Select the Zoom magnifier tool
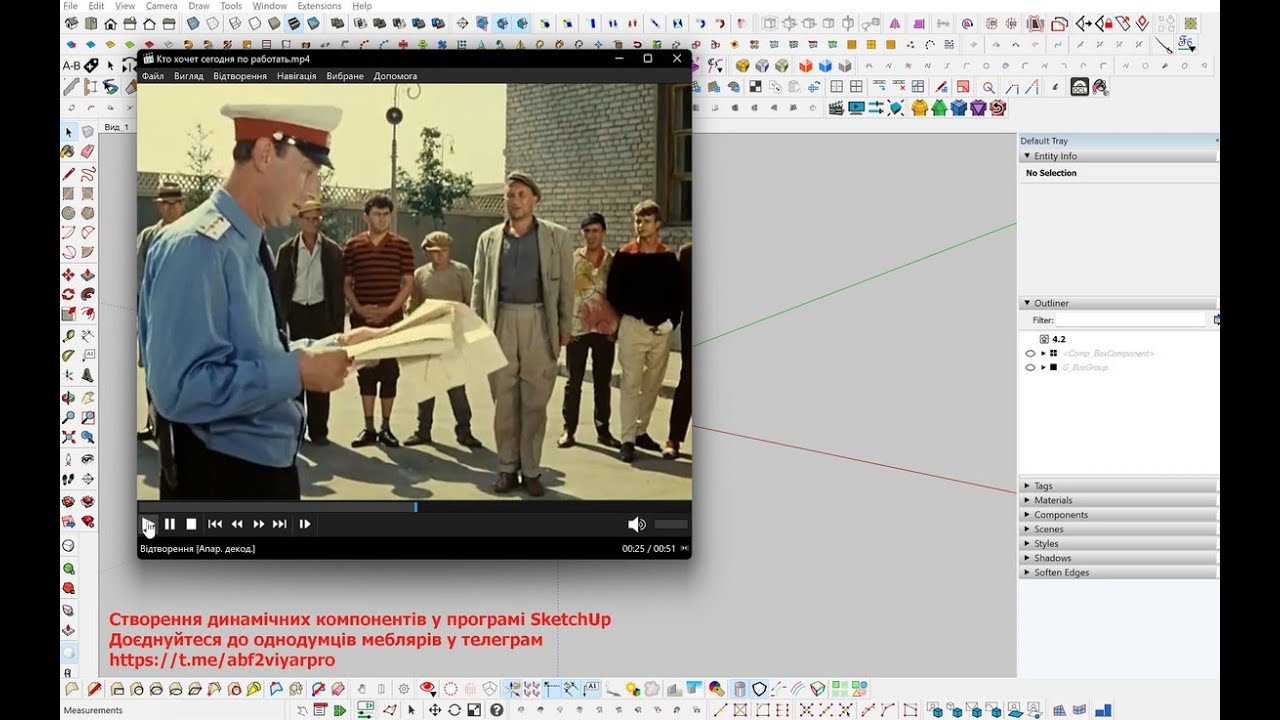 pos(69,418)
